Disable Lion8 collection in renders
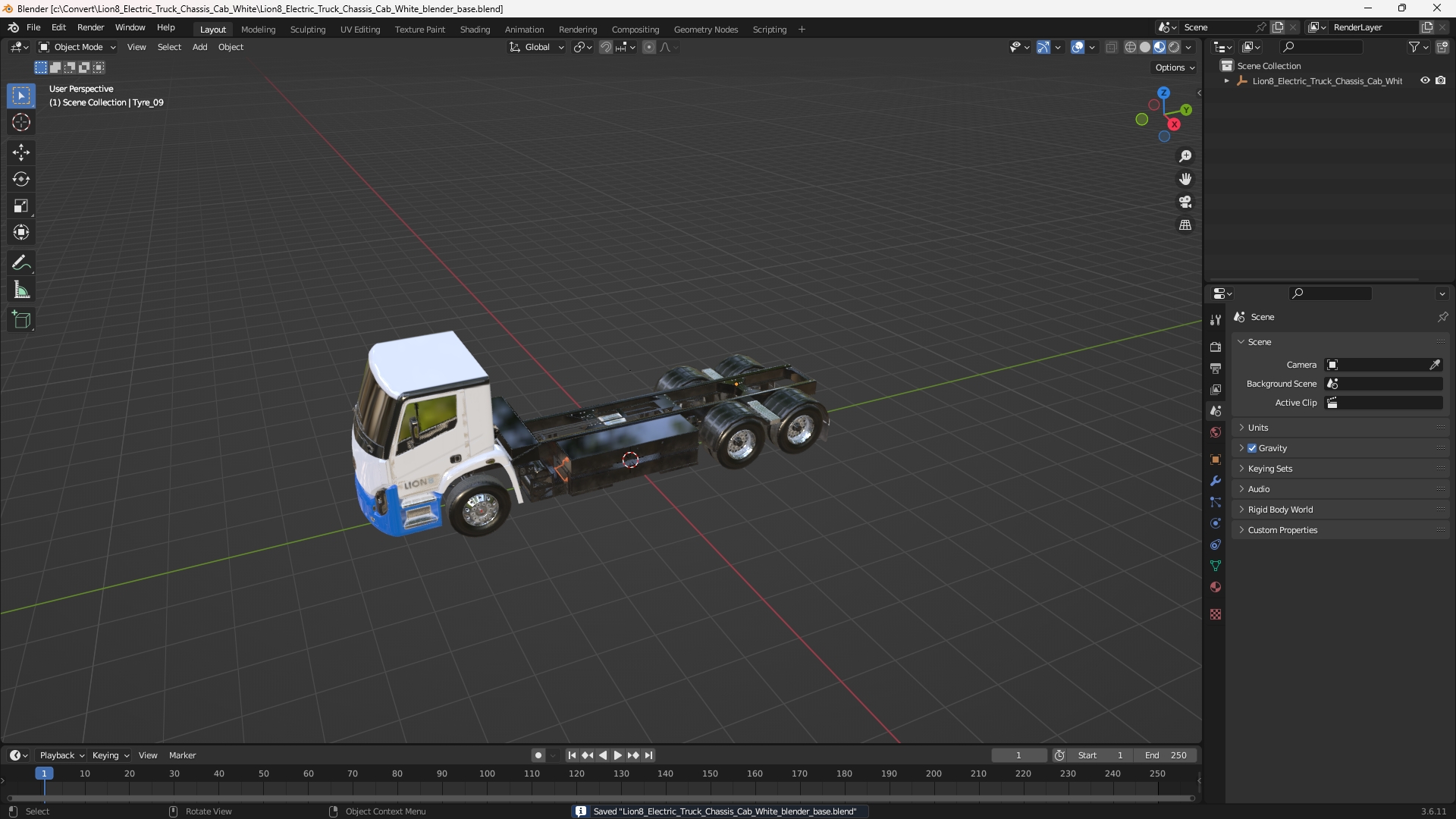This screenshot has width=1456, height=819. [1441, 80]
